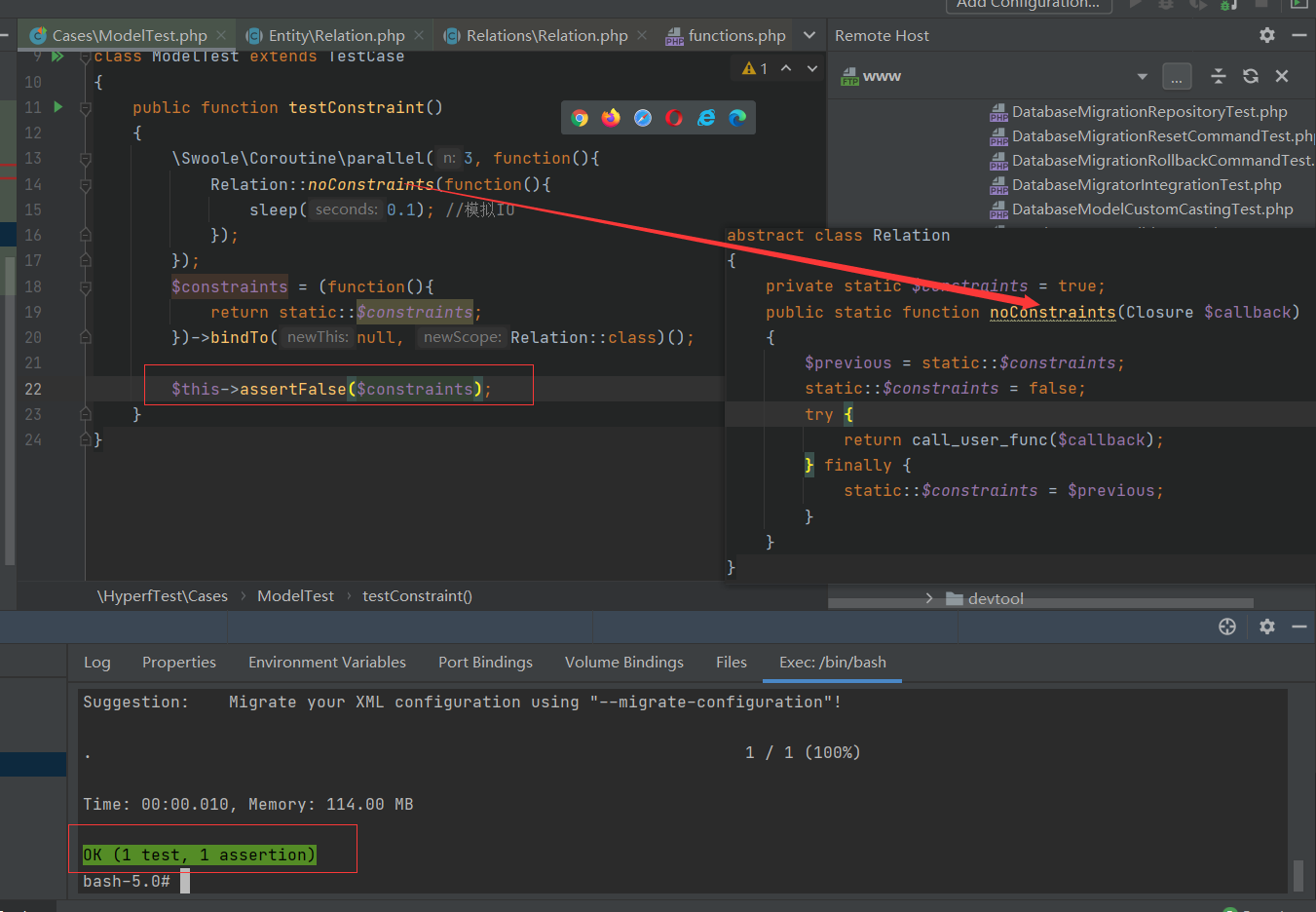Open the page preview in Opera
1316x912 pixels.
point(674,117)
